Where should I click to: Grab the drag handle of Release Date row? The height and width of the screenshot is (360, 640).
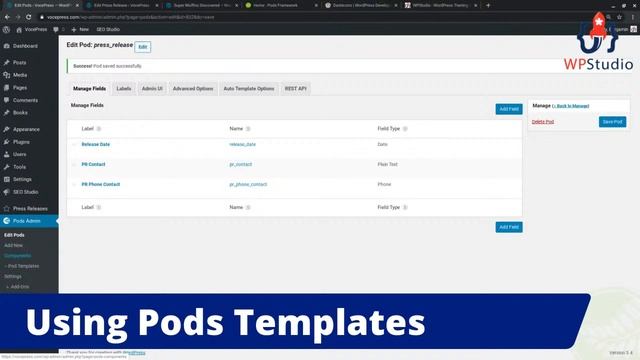click(x=74, y=144)
